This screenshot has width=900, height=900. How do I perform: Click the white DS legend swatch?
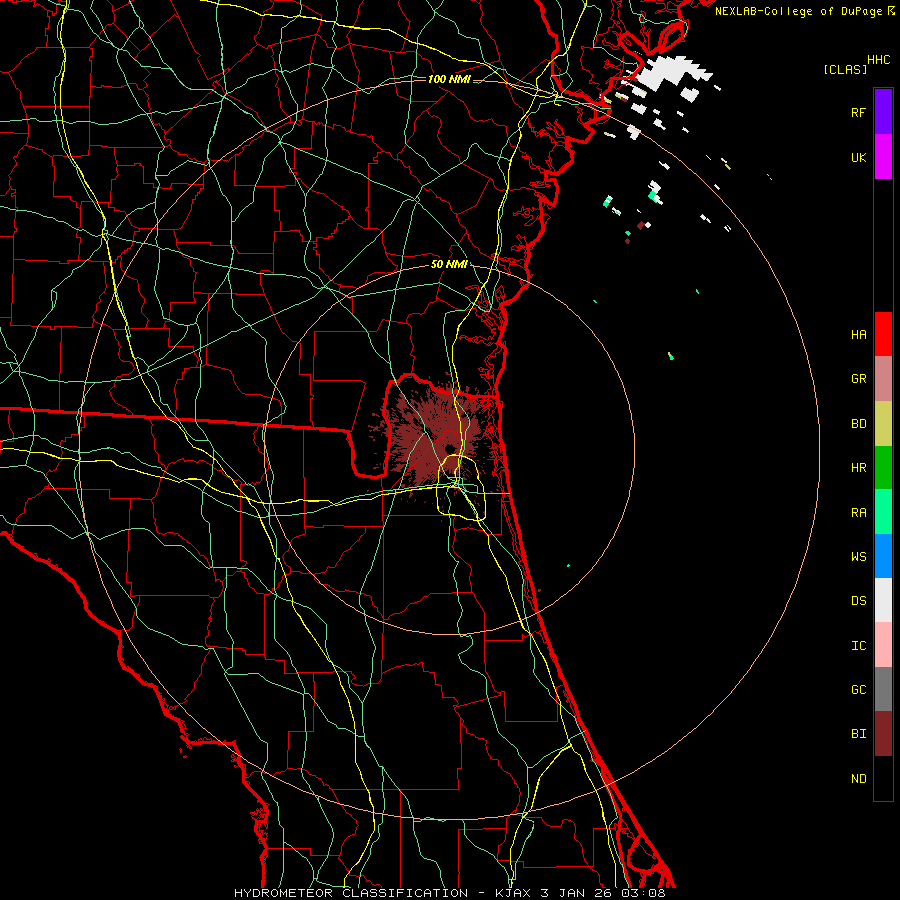click(x=883, y=600)
